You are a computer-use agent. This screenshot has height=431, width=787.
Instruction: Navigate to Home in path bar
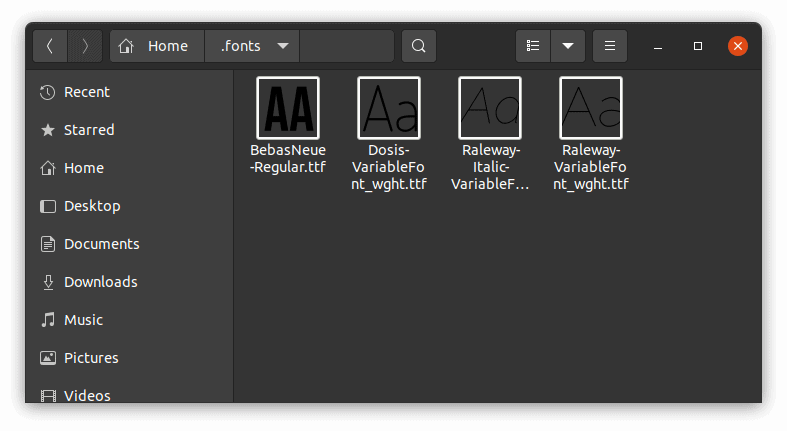(156, 46)
